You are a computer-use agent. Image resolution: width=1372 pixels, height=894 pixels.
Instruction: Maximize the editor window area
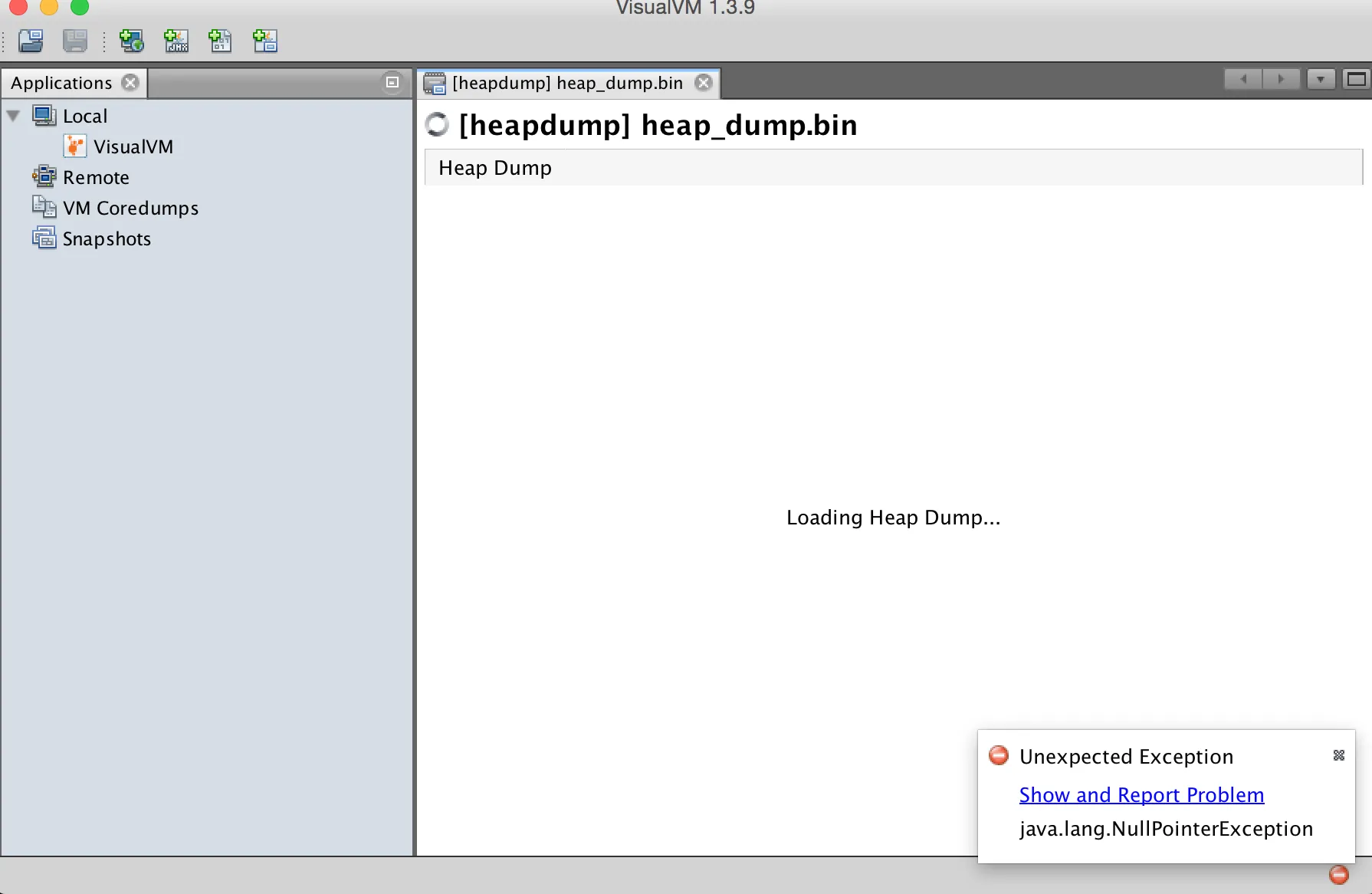pyautogui.click(x=1356, y=79)
